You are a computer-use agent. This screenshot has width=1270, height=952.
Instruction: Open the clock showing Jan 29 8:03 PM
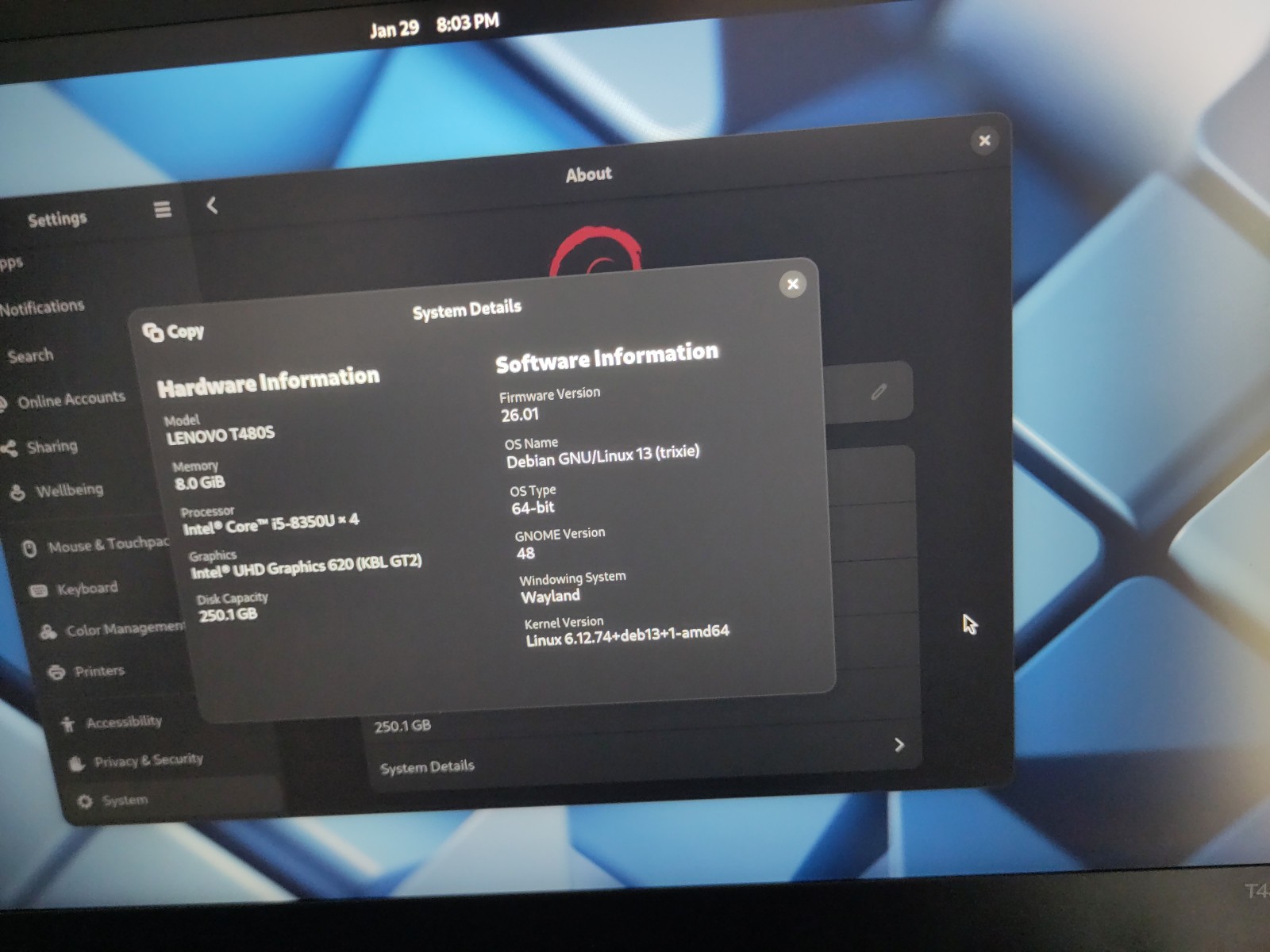[x=434, y=25]
